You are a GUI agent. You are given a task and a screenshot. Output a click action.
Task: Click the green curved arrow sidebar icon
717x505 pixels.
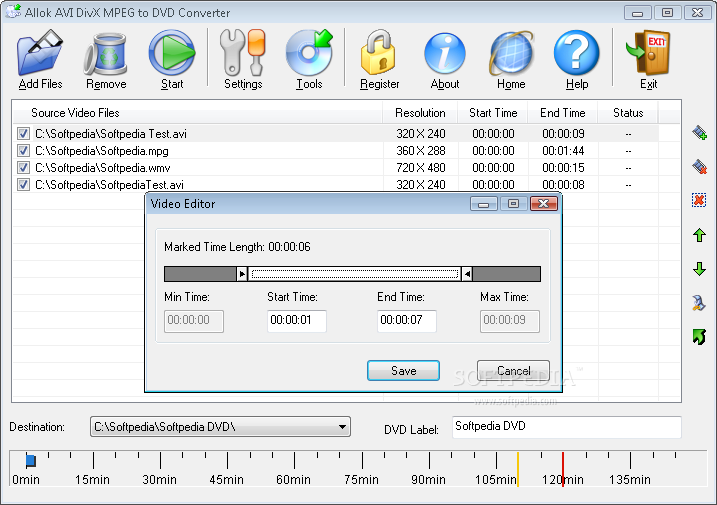[x=699, y=337]
